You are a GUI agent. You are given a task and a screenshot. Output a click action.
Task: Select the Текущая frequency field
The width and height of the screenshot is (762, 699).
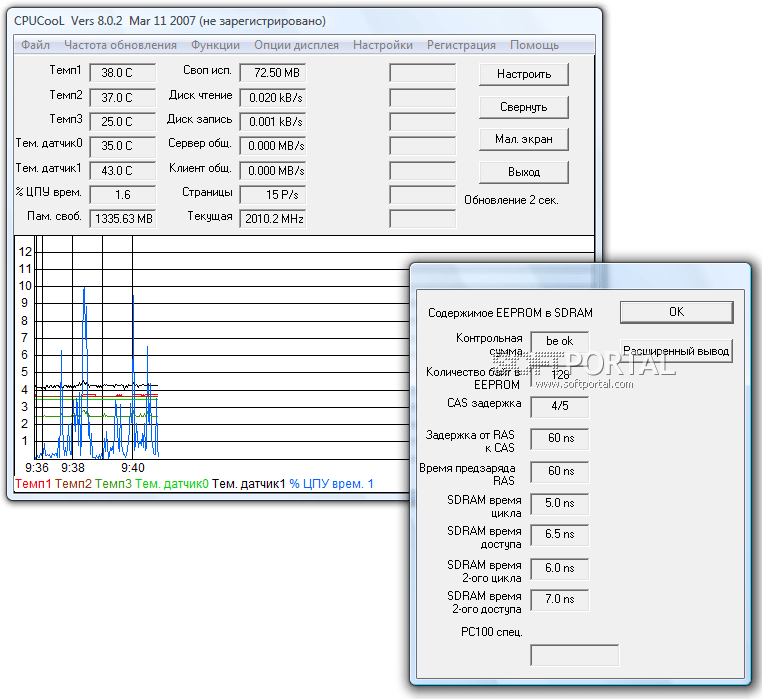pyautogui.click(x=272, y=218)
